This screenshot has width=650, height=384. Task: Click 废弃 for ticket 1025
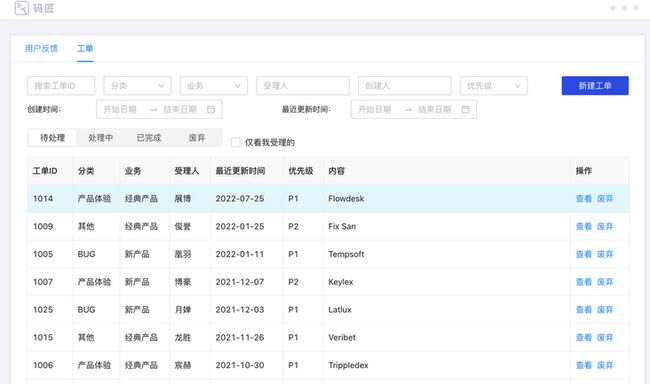(605, 310)
